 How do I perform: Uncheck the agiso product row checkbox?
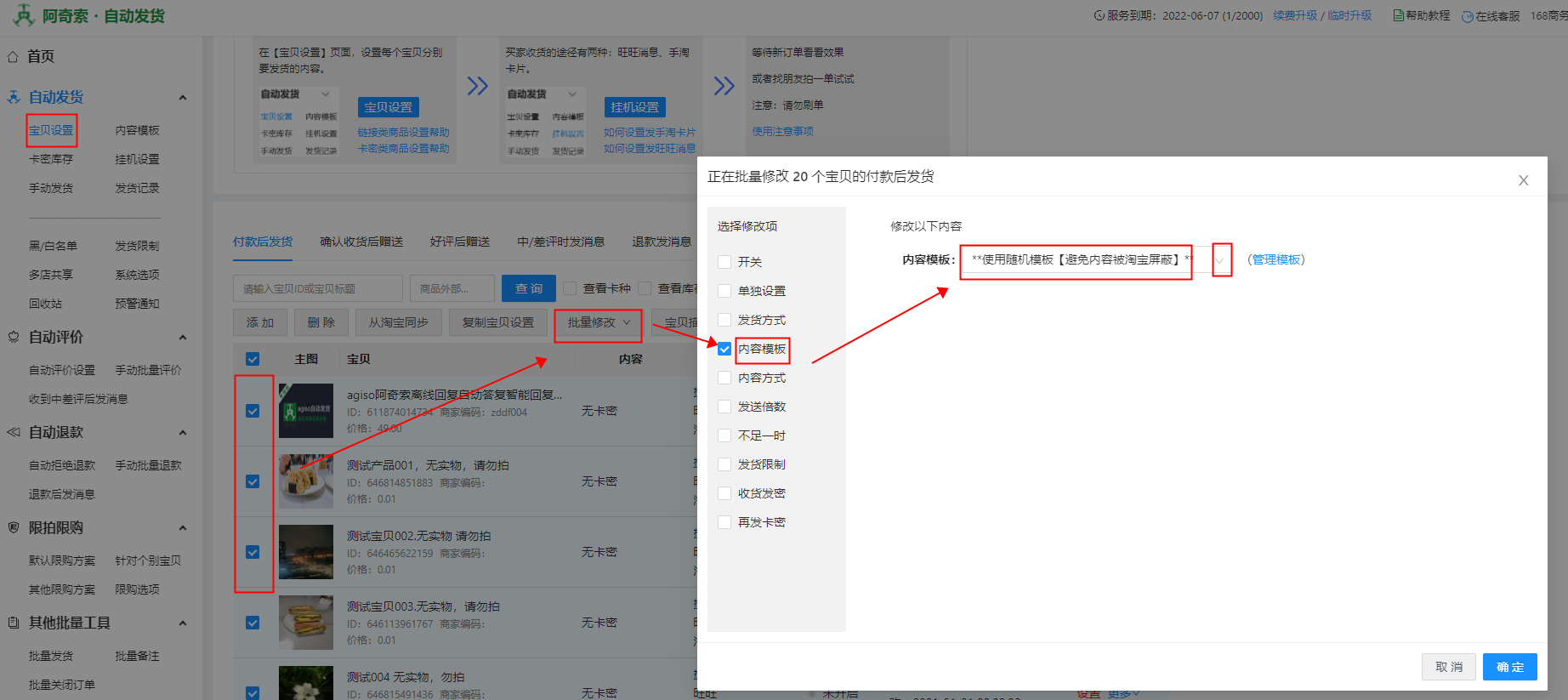(253, 411)
